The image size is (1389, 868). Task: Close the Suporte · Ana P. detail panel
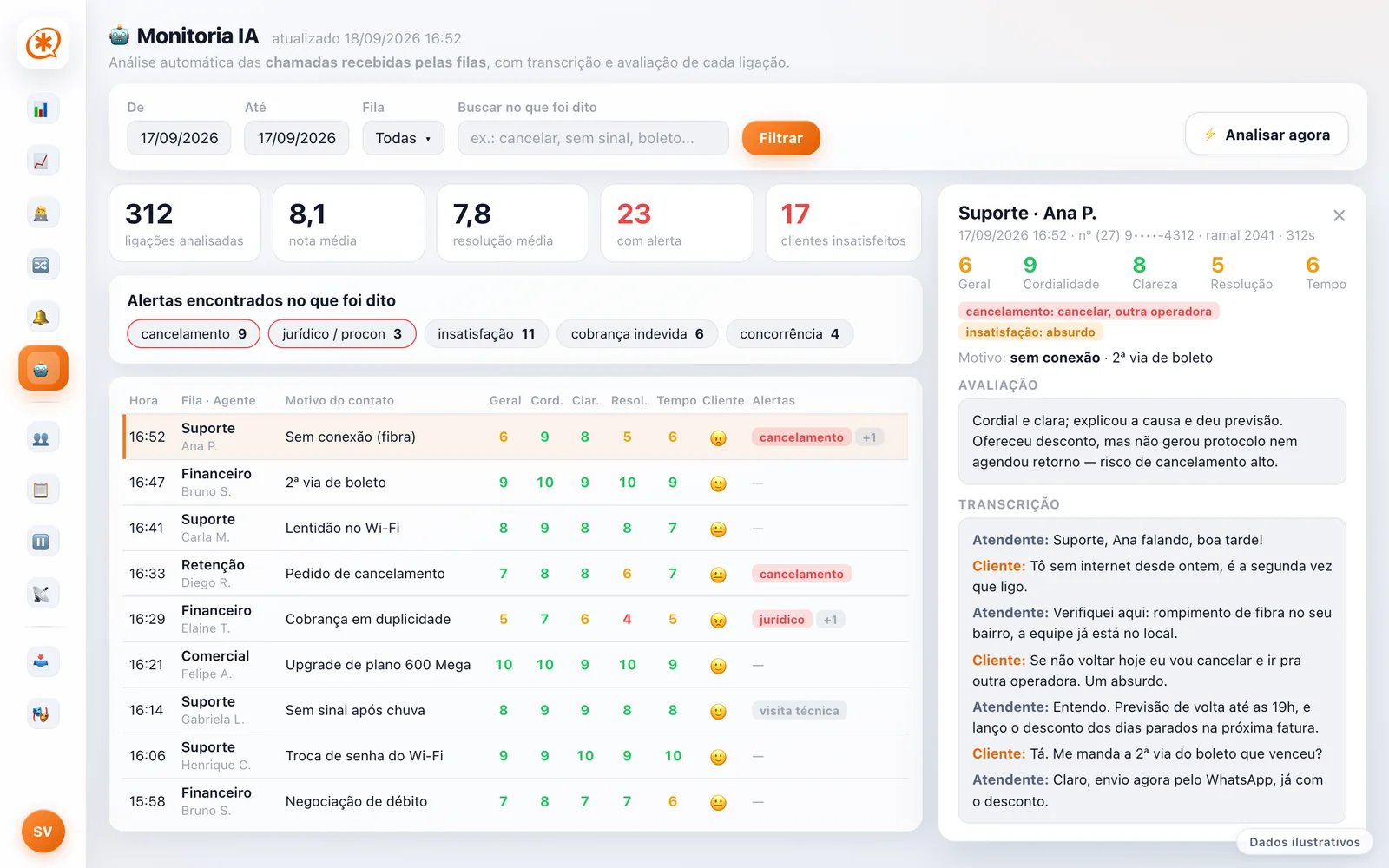[1340, 215]
